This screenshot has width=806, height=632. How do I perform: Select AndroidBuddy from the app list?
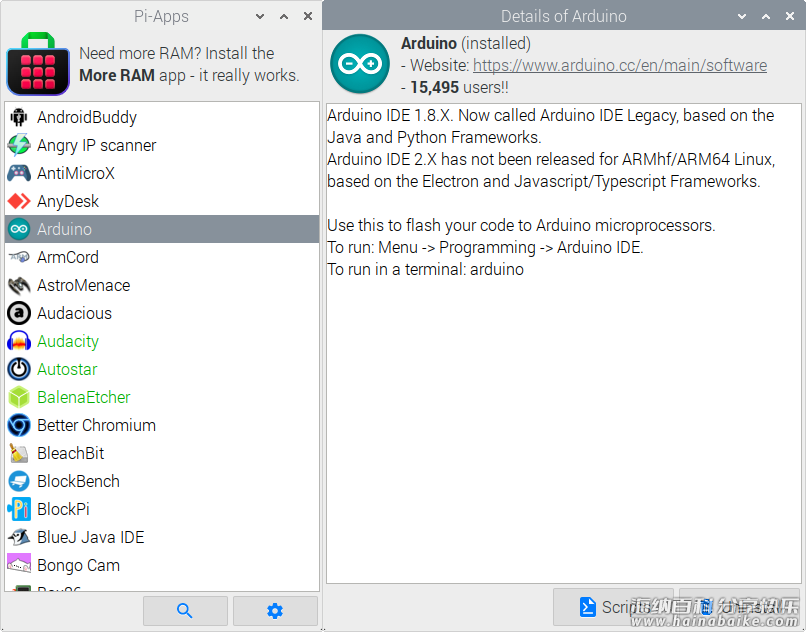162,117
